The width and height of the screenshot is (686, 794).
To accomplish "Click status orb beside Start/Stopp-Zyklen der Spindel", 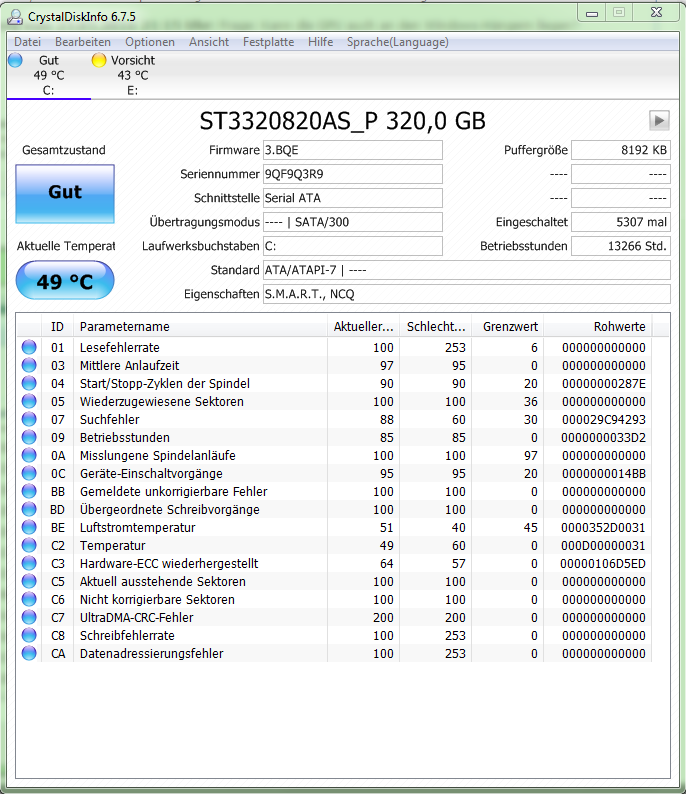I will point(29,383).
